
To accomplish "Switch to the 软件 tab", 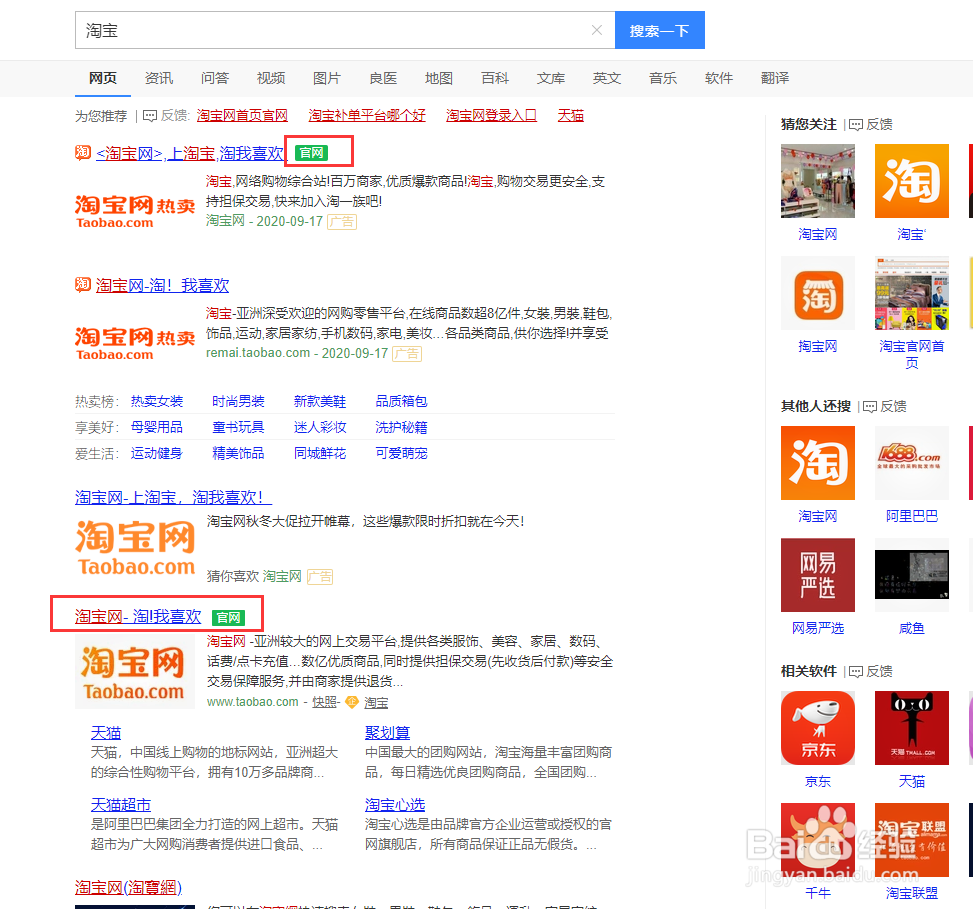I will point(719,78).
